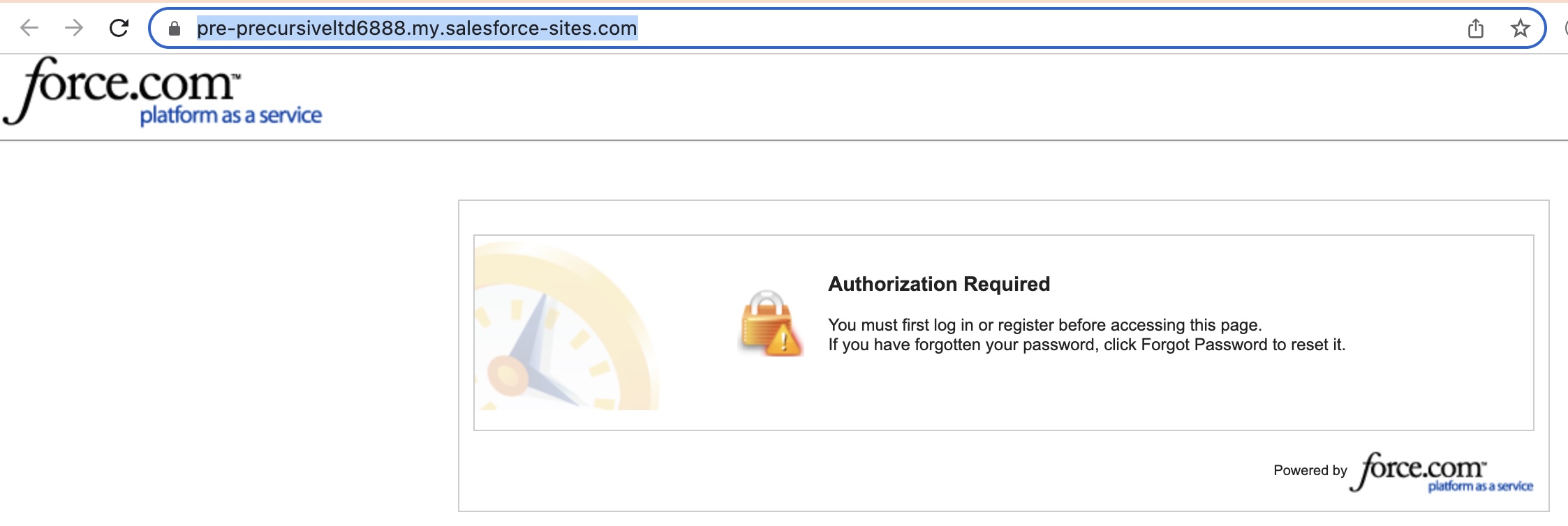Click the Powered by text link
The height and width of the screenshot is (526, 1568).
(1309, 471)
